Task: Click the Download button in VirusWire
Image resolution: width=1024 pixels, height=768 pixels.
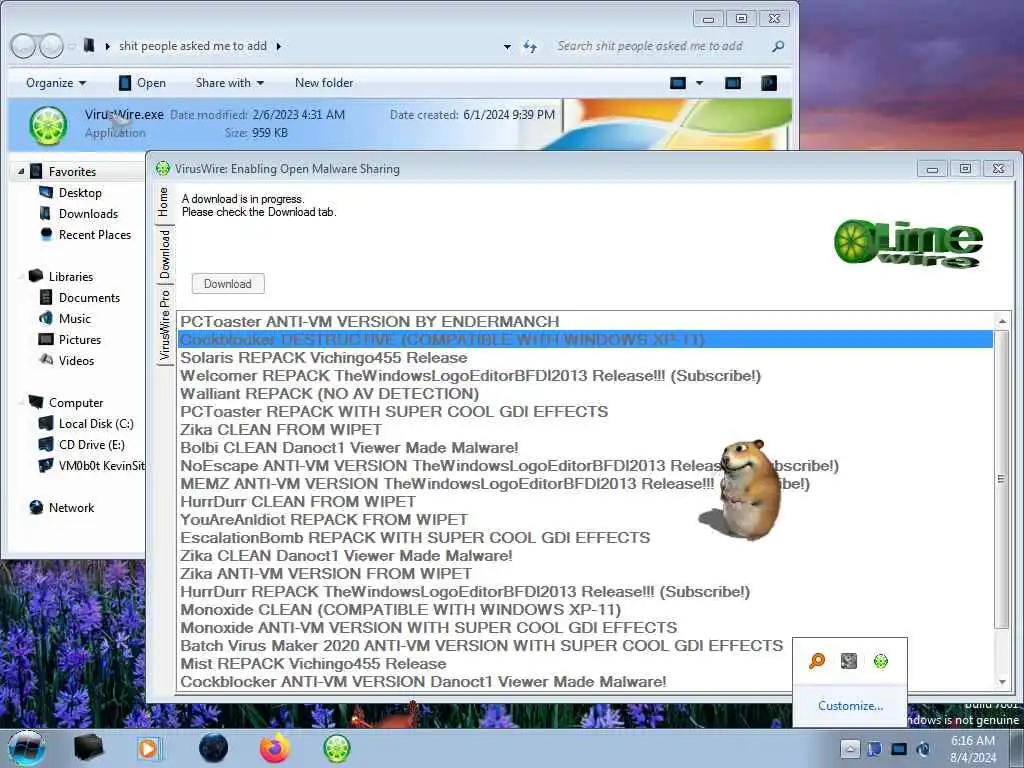Action: (228, 283)
